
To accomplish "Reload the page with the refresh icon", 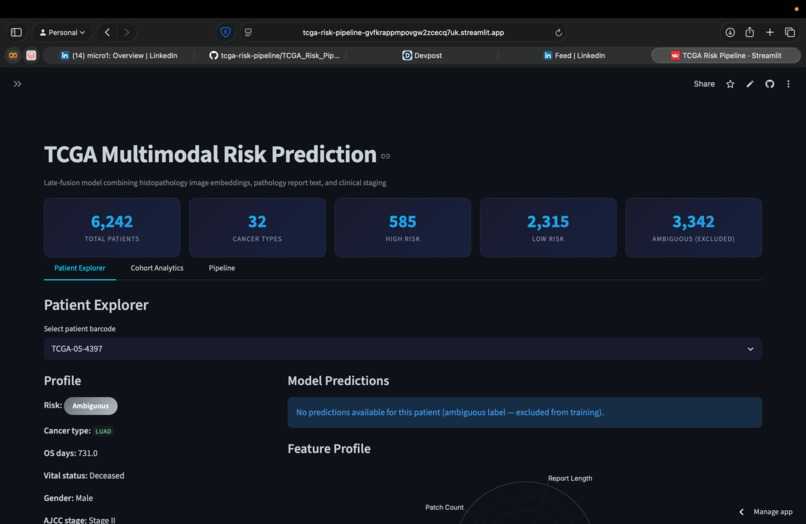I will (x=558, y=33).
